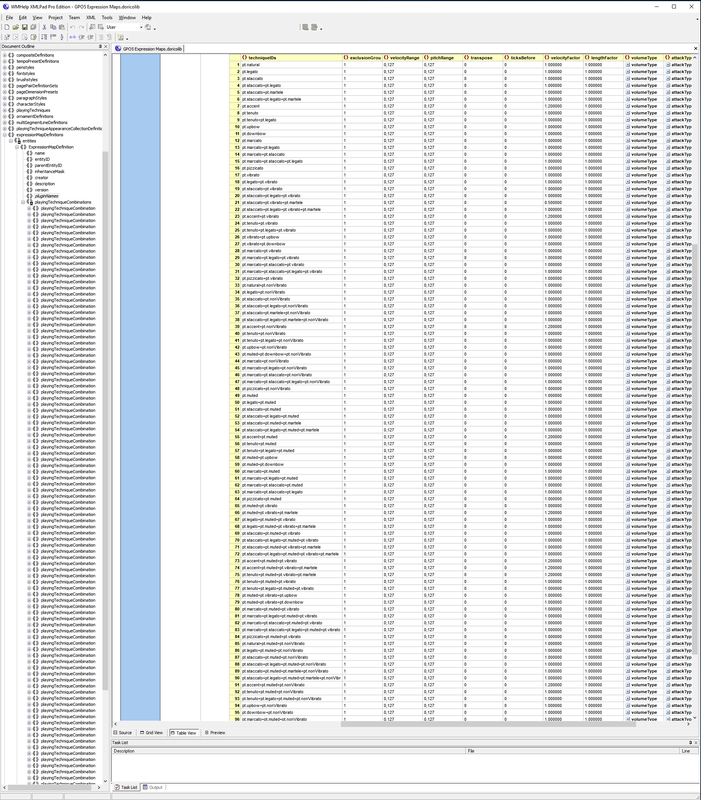Select the pluginNames tree item
701x800 pixels.
[x=46, y=196]
